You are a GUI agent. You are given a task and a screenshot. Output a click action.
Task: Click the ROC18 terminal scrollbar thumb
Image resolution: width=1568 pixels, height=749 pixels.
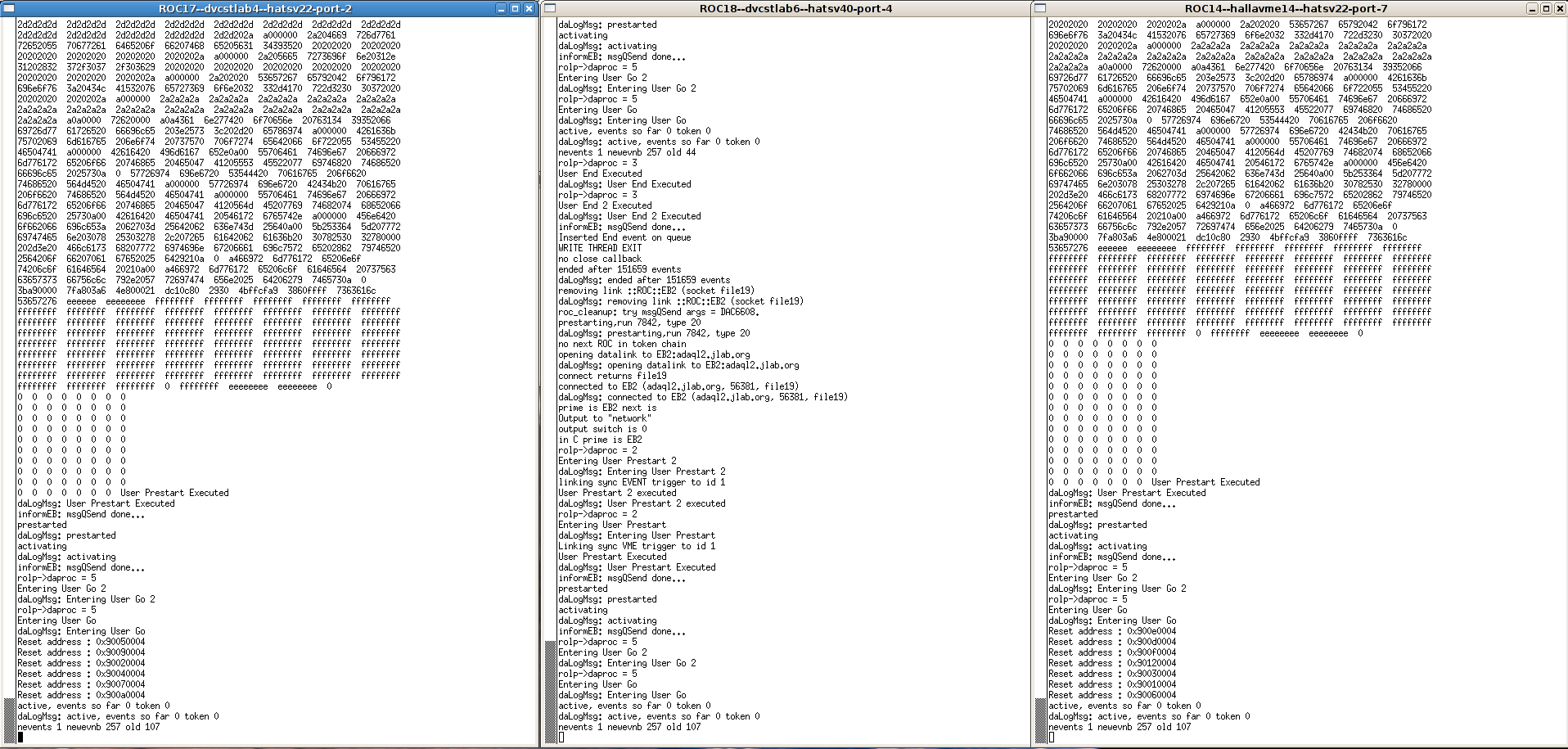(x=550, y=693)
